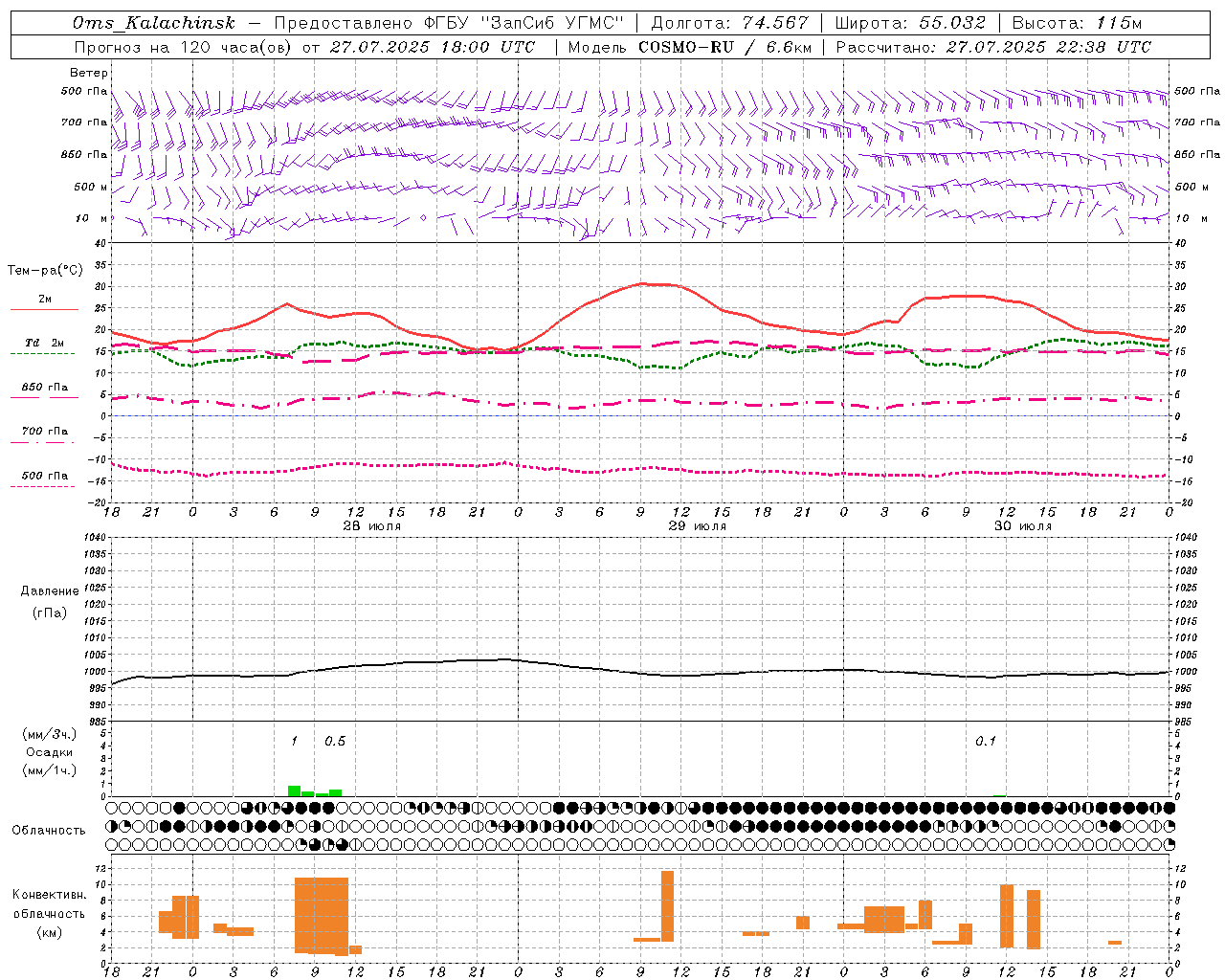Click the station name Oms_Kalachinsk in the header
Image resolution: width=1225 pixels, height=980 pixels.
[x=154, y=23]
